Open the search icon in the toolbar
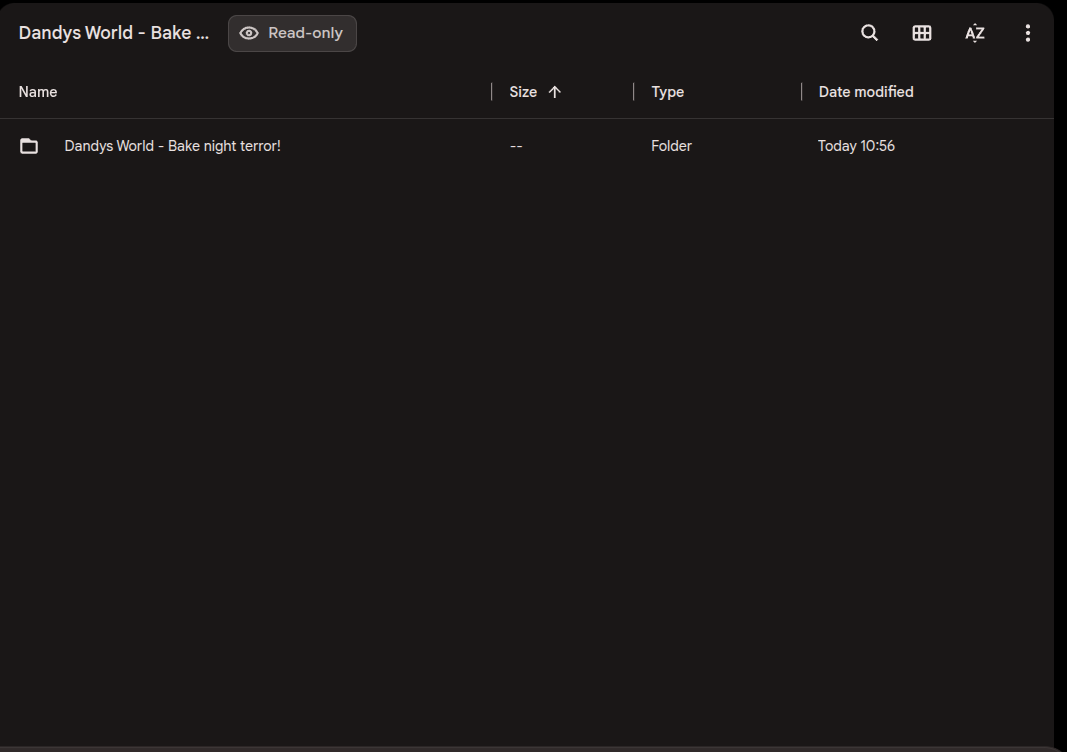 tap(869, 33)
